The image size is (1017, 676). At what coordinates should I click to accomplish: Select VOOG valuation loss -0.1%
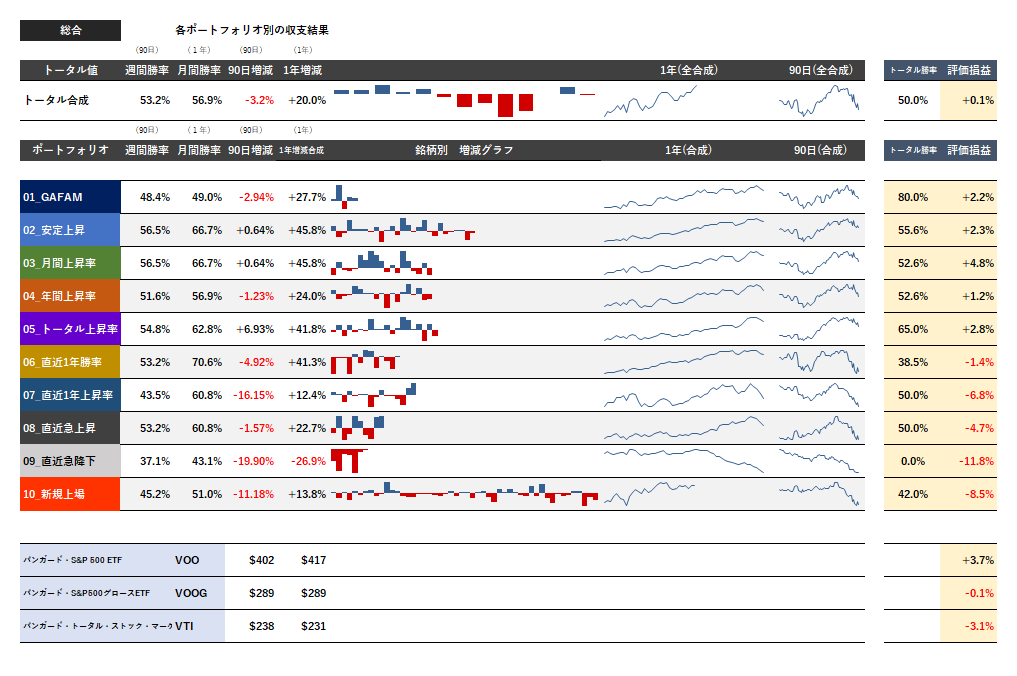click(979, 594)
